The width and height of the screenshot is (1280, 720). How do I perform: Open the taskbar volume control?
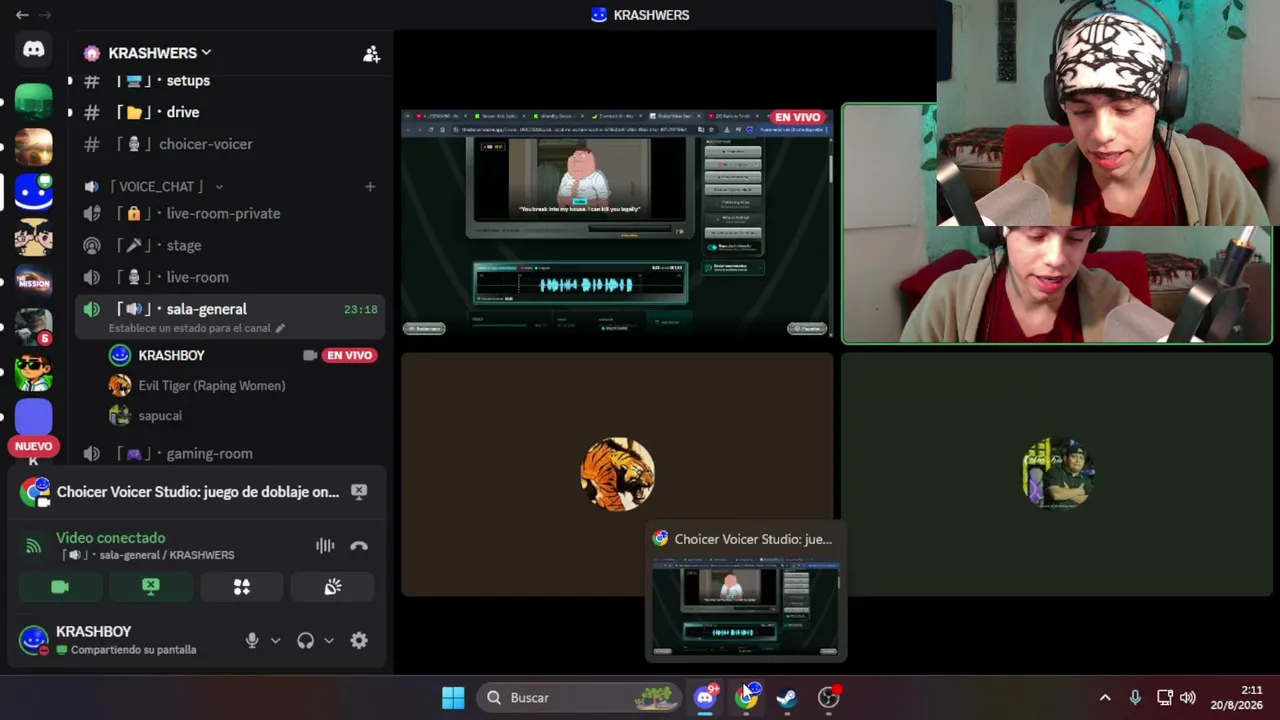[1188, 698]
